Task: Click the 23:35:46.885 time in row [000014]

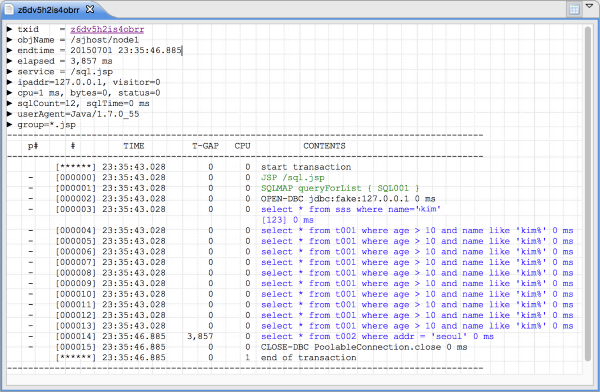Action: (134, 336)
